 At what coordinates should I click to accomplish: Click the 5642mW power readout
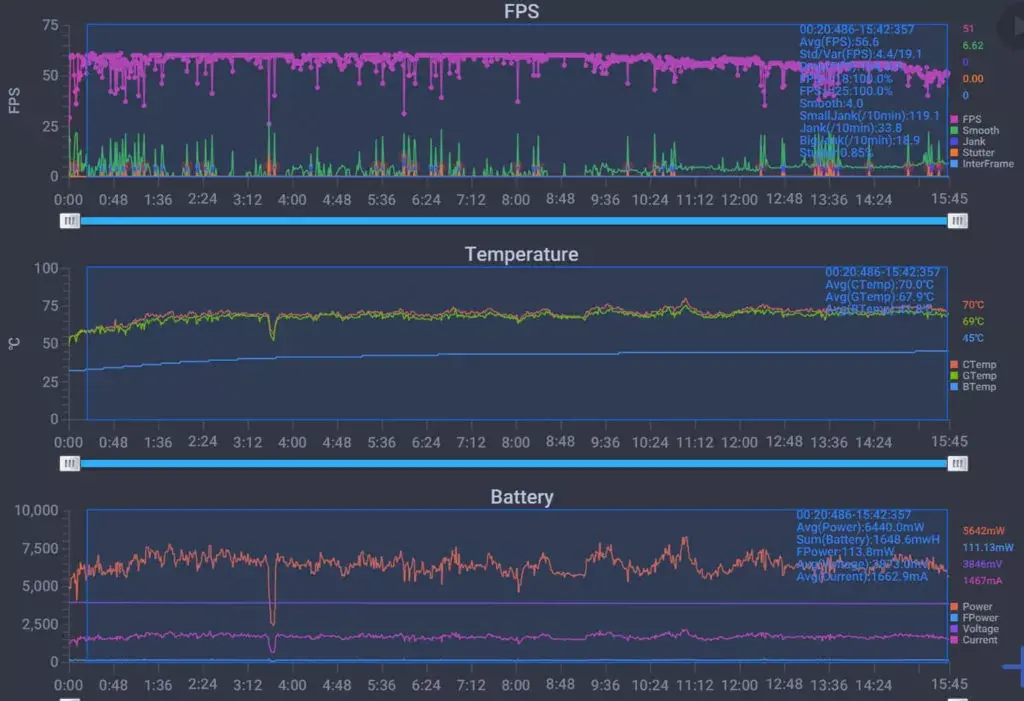[984, 530]
